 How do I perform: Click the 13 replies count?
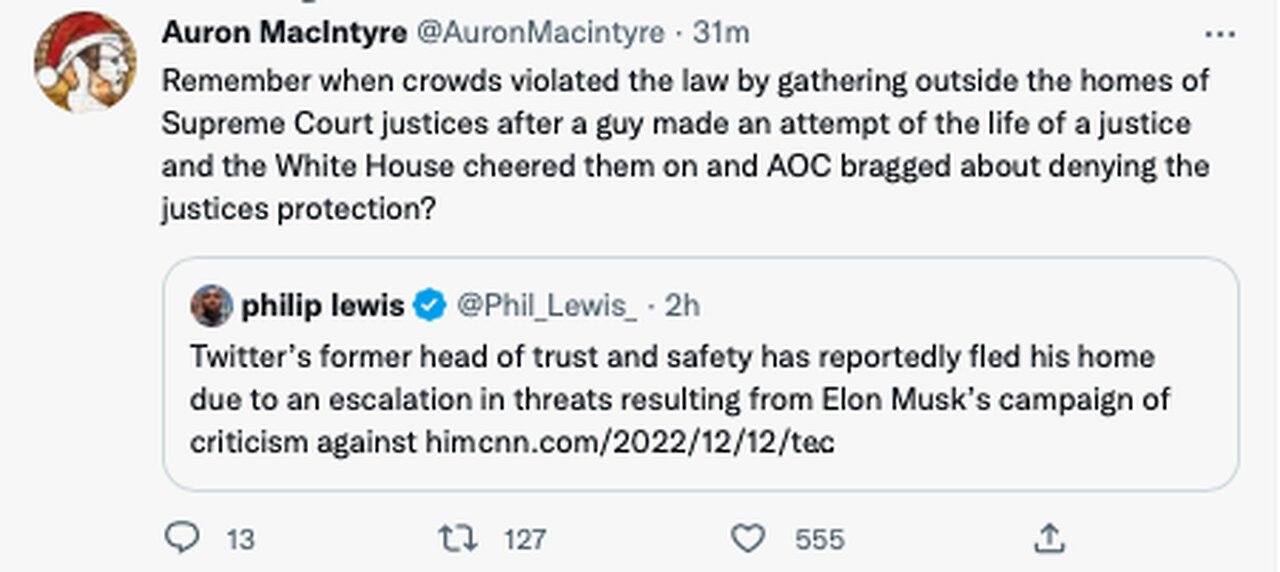tap(240, 541)
